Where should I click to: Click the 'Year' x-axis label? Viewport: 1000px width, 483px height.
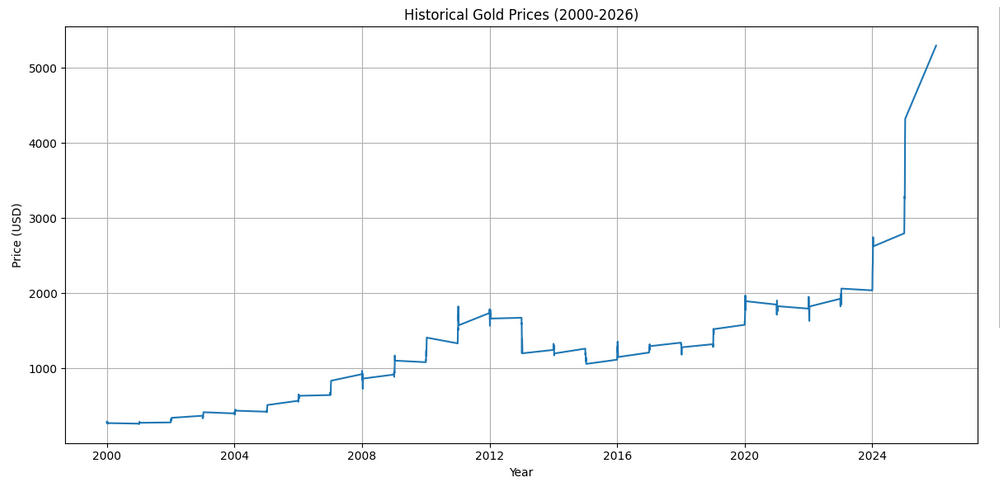pos(521,472)
